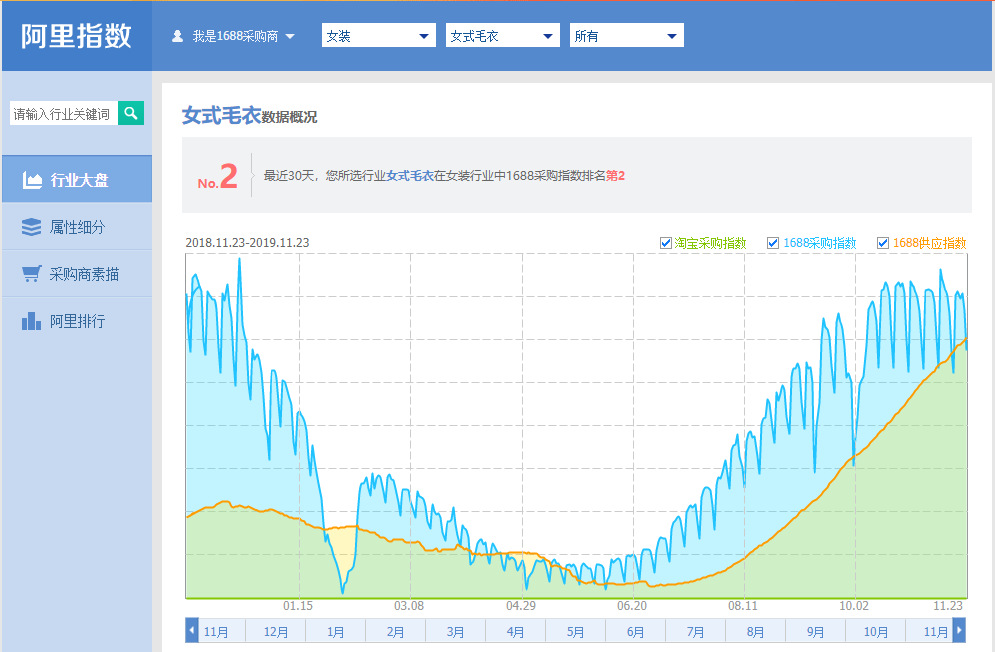This screenshot has height=652, width=995.
Task: Click the 8月 segment on timeline
Action: (755, 632)
